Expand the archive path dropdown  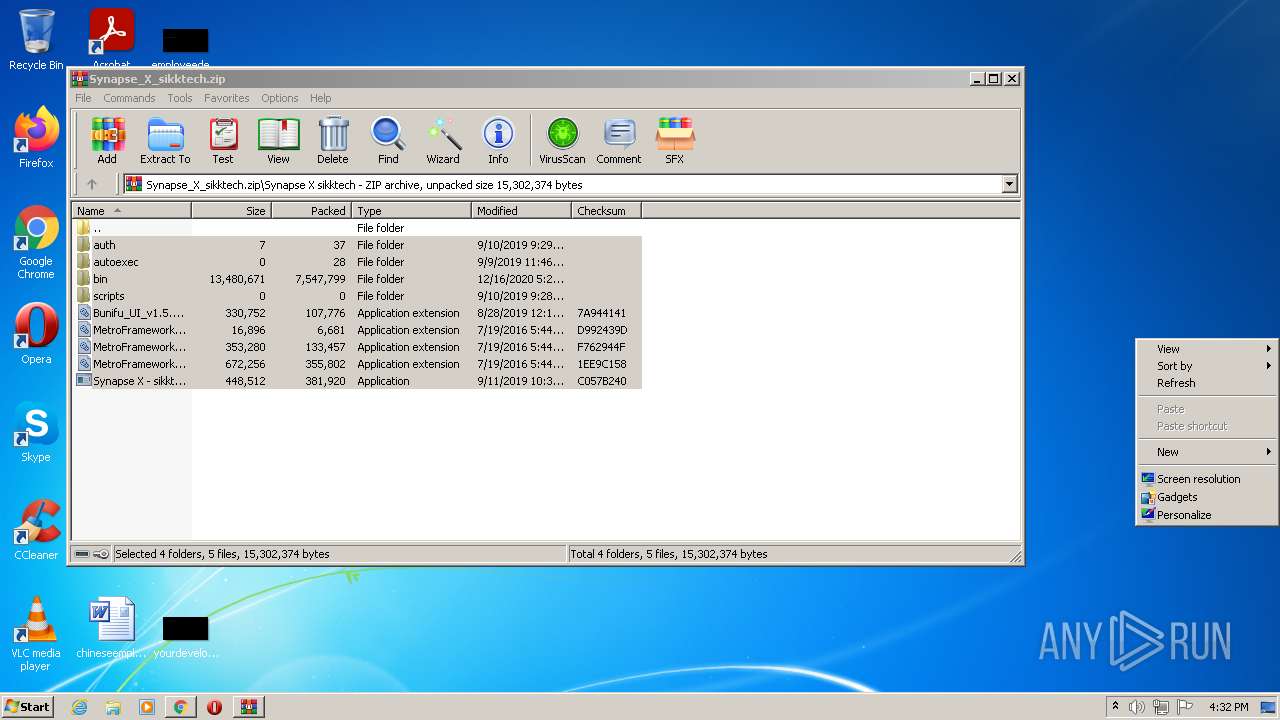point(1009,184)
